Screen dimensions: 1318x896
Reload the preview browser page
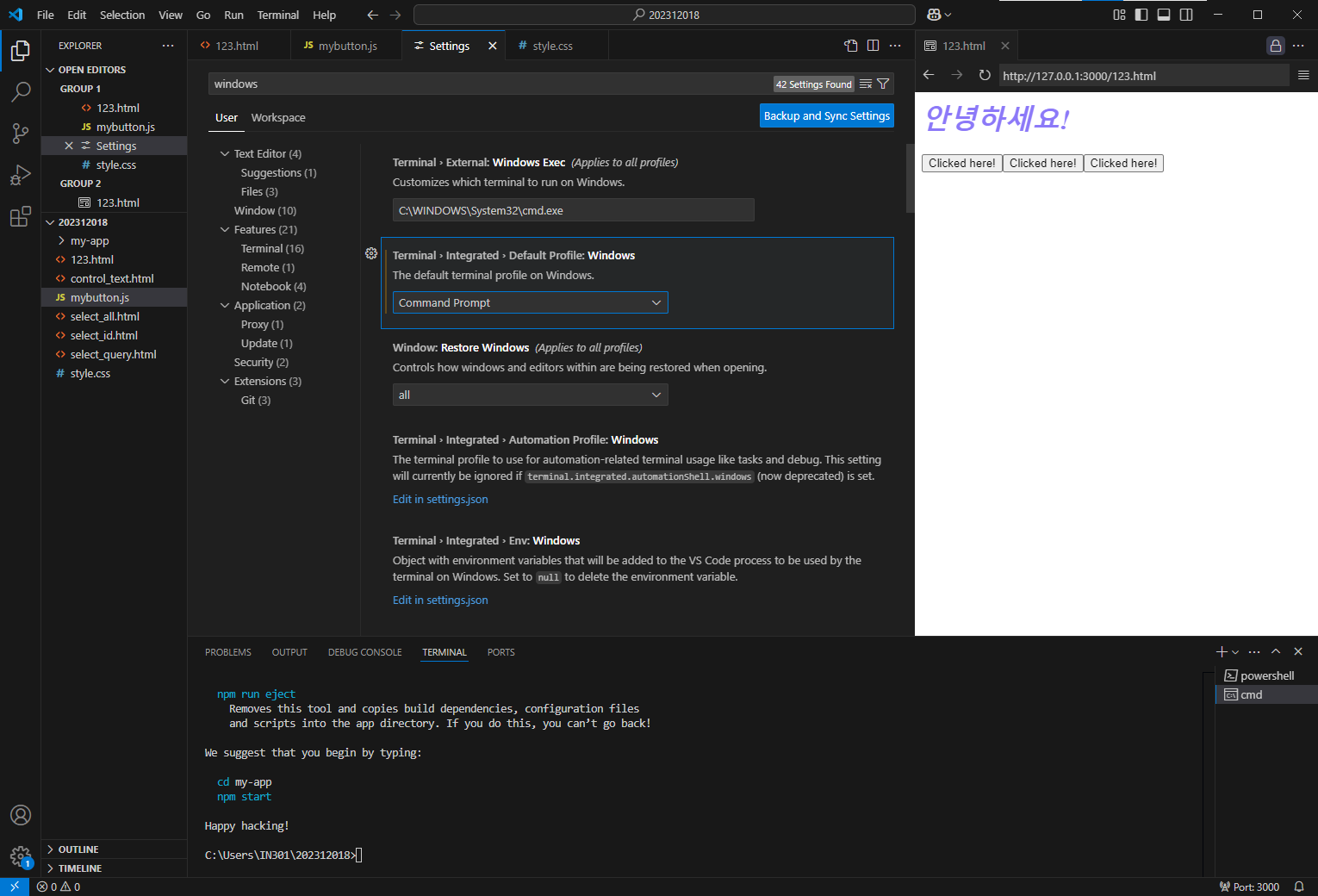985,75
